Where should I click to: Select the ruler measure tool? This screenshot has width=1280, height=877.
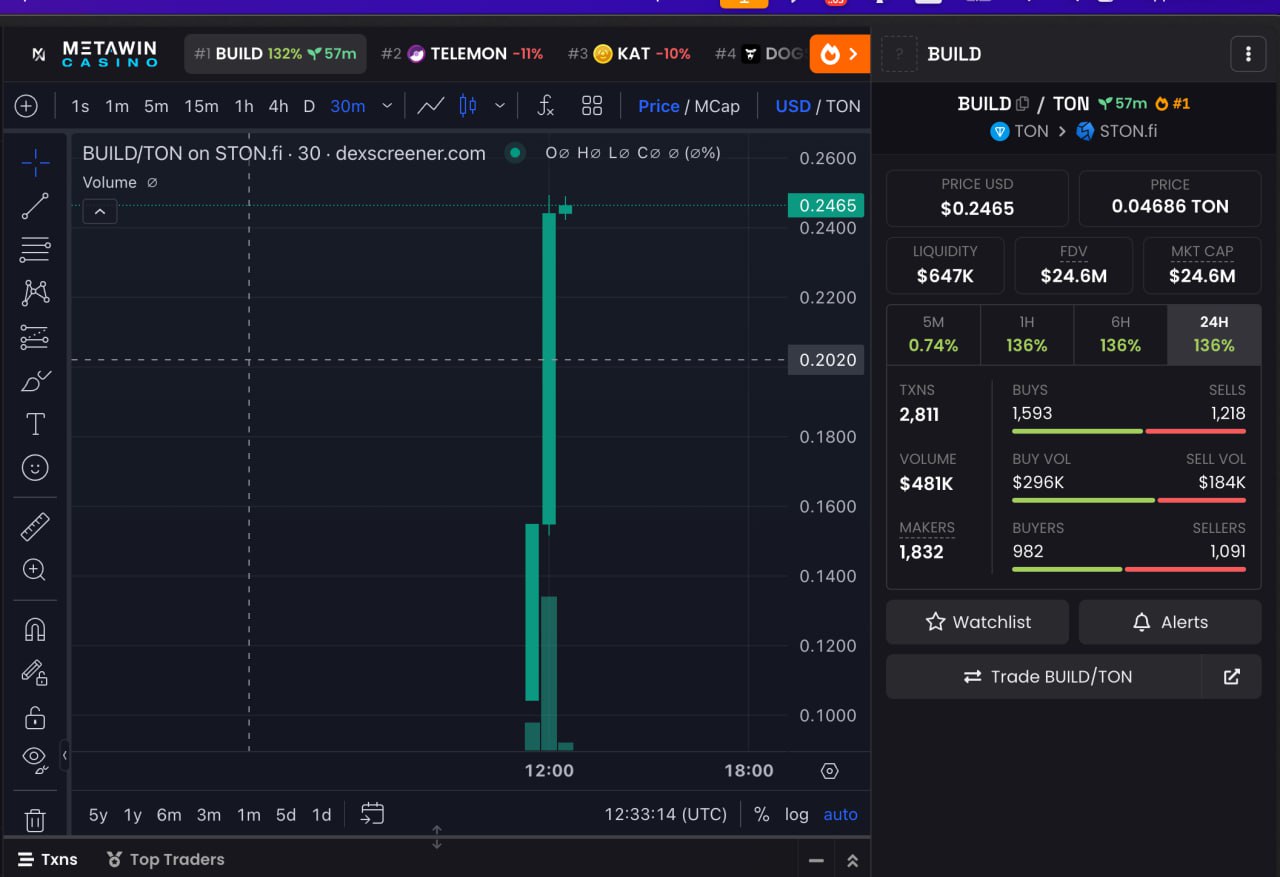[35, 526]
